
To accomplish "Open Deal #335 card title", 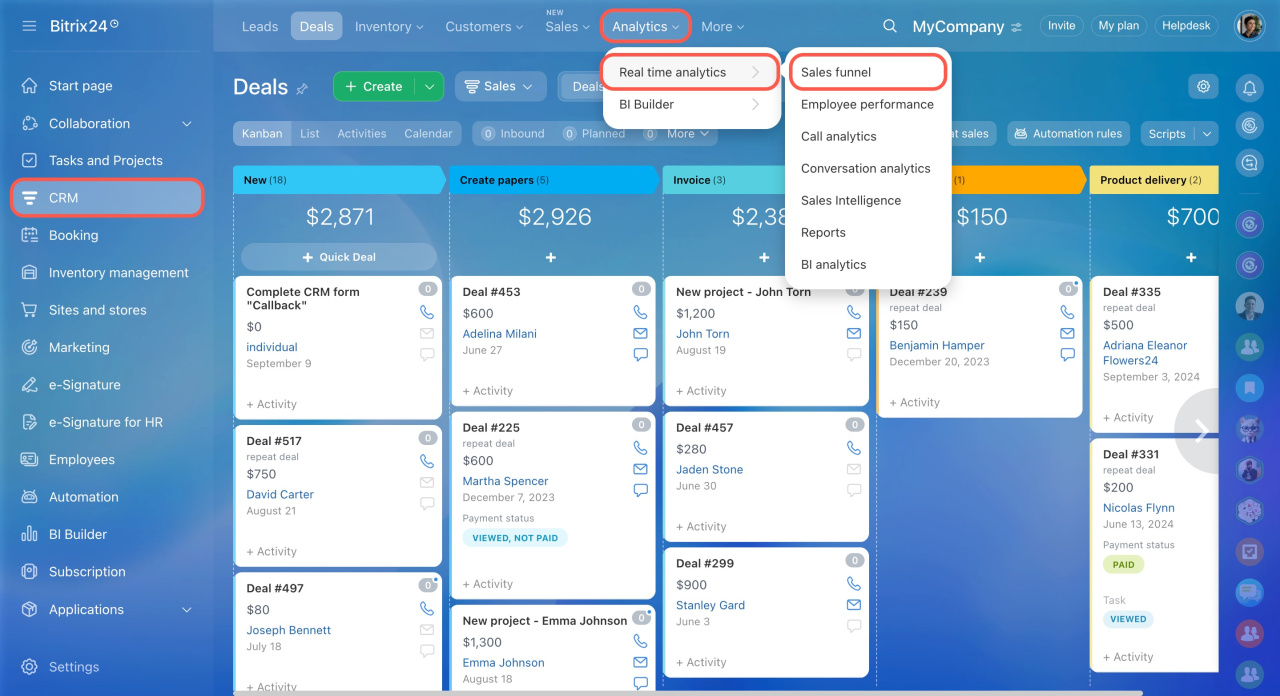I will (x=1132, y=292).
